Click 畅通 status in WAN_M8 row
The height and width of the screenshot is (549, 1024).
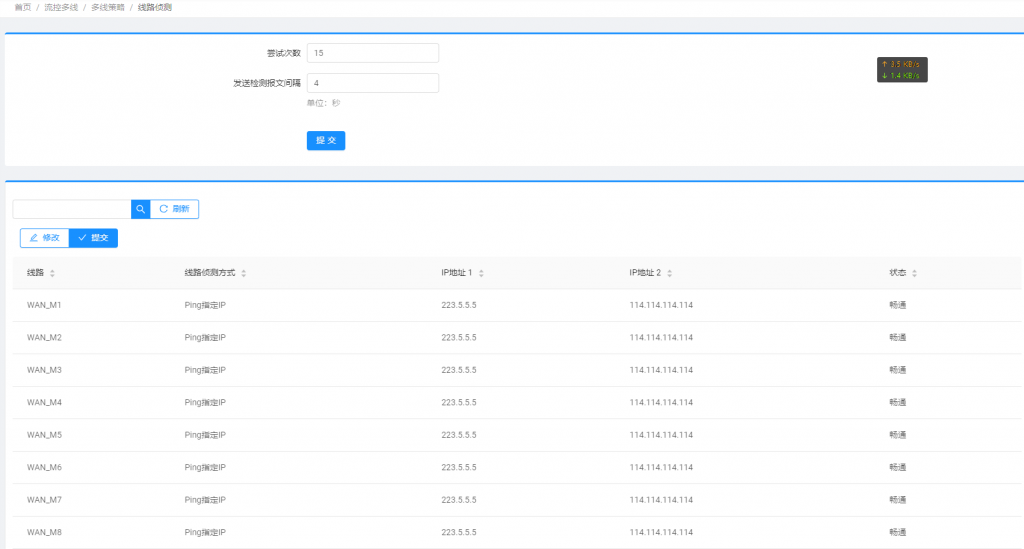(x=897, y=532)
